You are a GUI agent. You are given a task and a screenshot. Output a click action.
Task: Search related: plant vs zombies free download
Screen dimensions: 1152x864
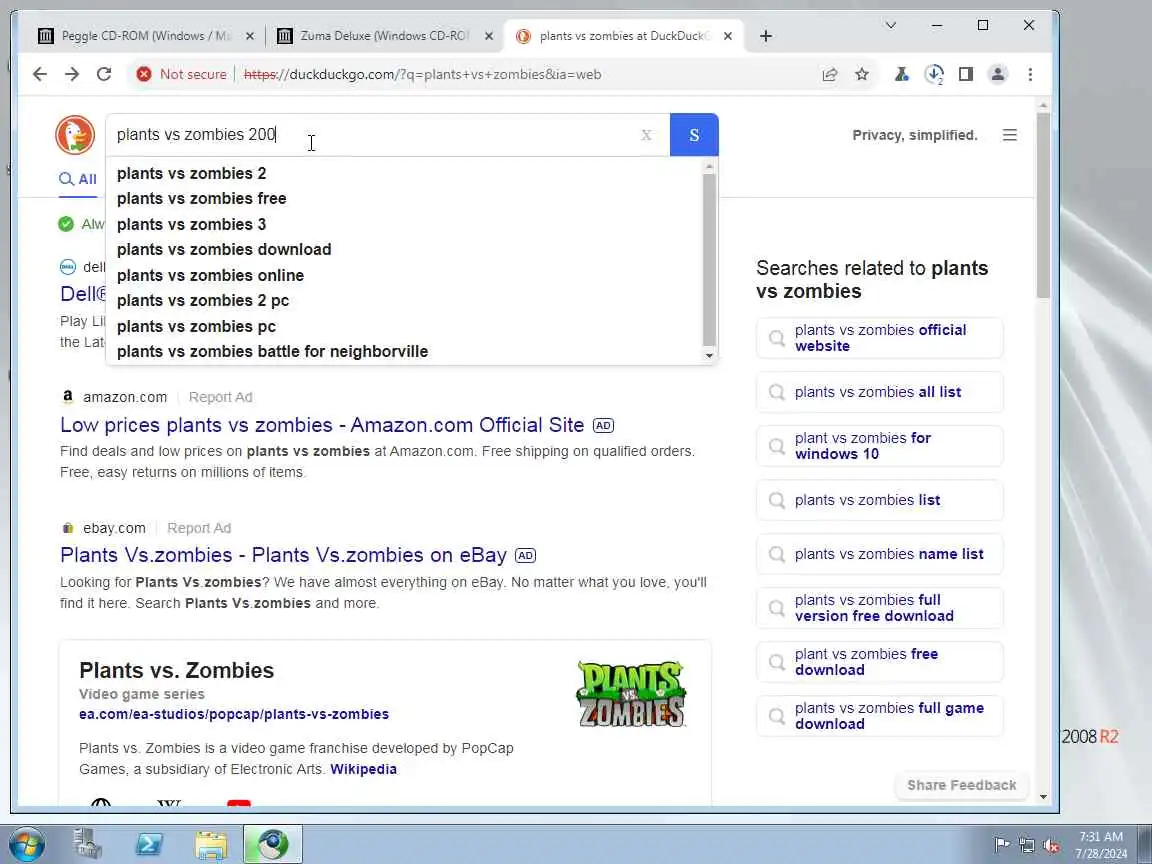pos(879,662)
